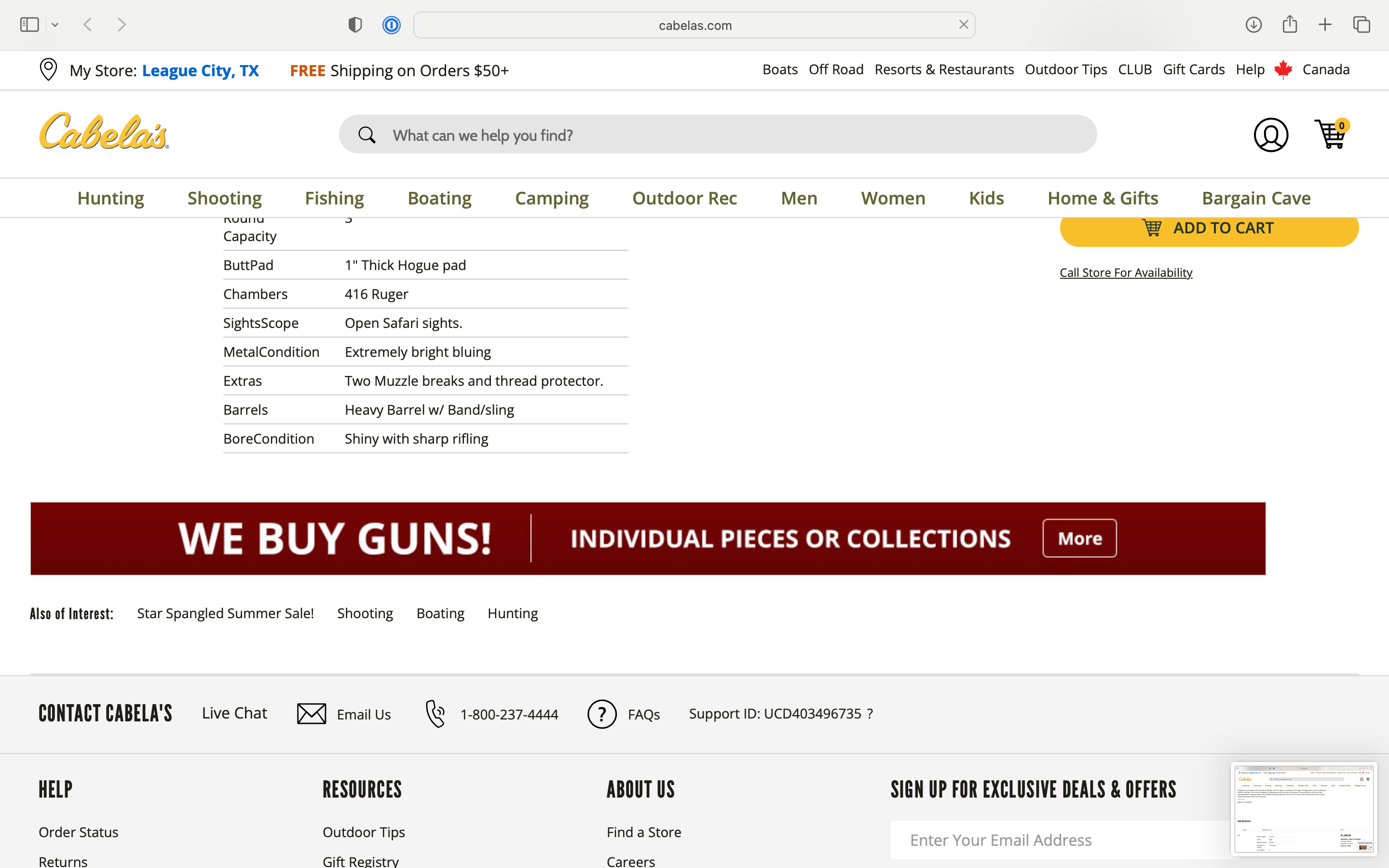Image resolution: width=1389 pixels, height=868 pixels.
Task: Open the CLUB link
Action: [1135, 69]
